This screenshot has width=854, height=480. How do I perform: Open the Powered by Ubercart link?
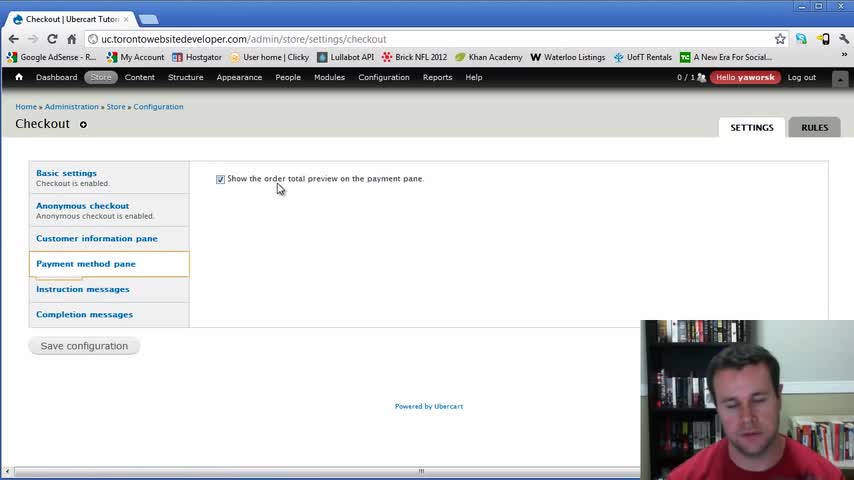coord(429,406)
